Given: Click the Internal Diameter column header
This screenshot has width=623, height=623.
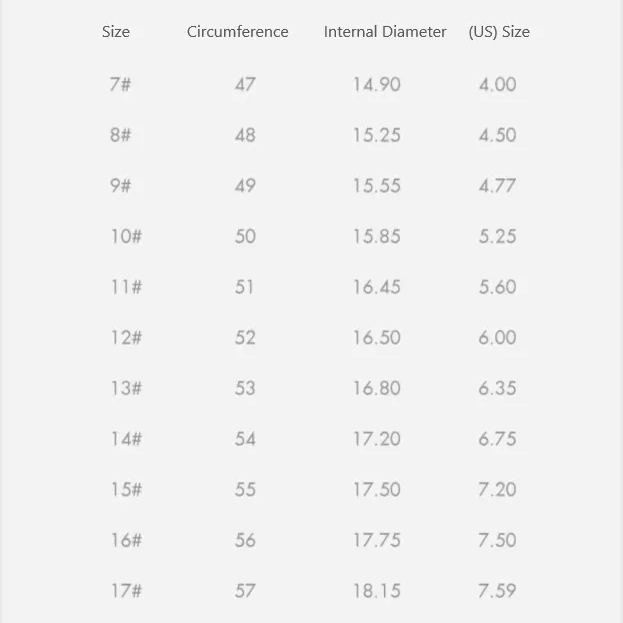Looking at the screenshot, I should 385,32.
